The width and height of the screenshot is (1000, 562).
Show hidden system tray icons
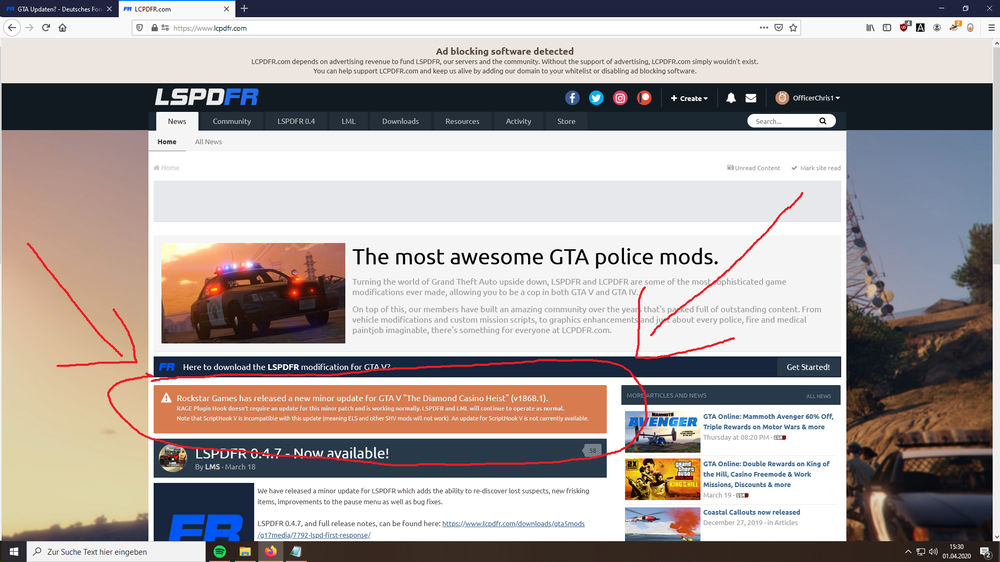tap(908, 552)
